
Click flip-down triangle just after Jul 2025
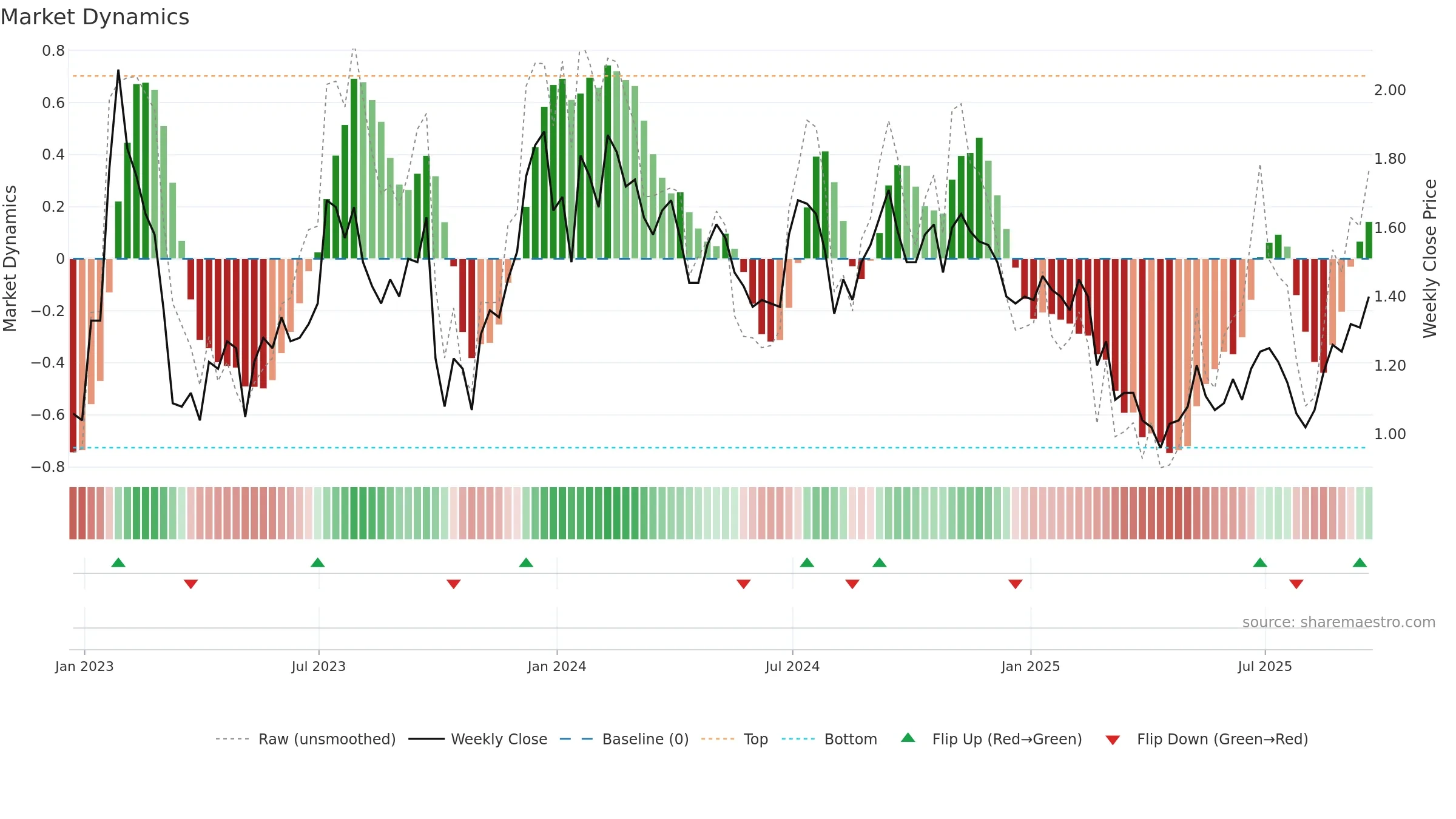(1296, 584)
